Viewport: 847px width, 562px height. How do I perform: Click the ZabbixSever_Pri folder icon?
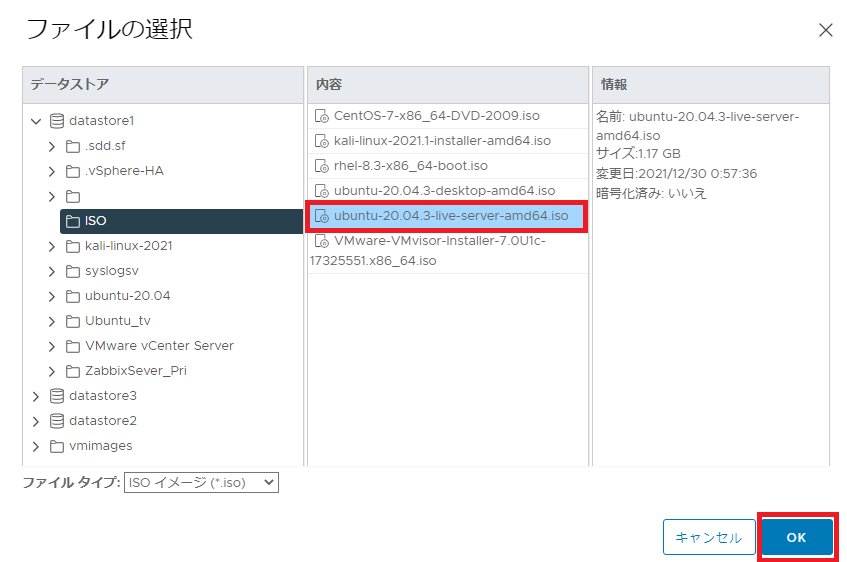[73, 371]
